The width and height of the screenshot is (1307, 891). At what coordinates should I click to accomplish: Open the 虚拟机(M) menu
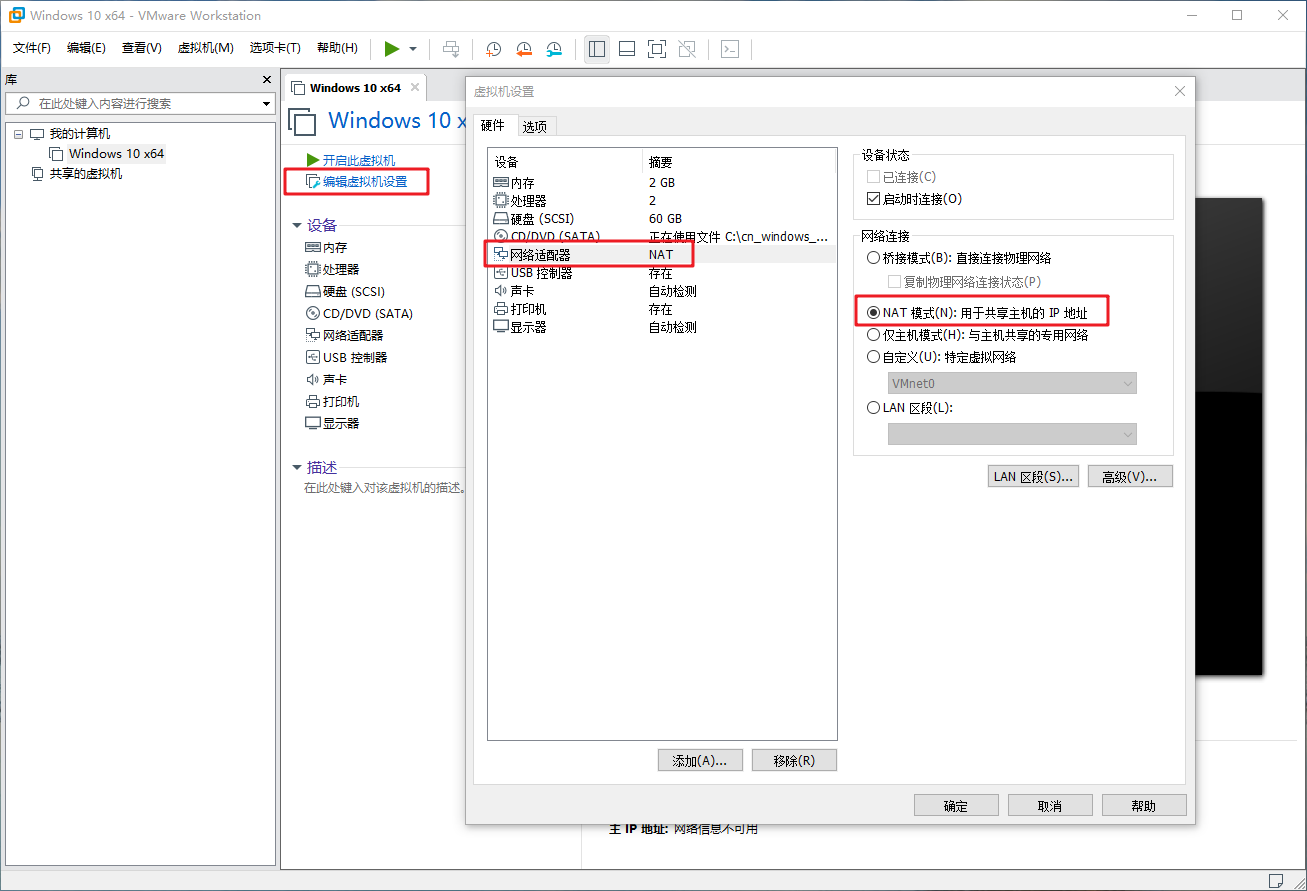(x=205, y=48)
